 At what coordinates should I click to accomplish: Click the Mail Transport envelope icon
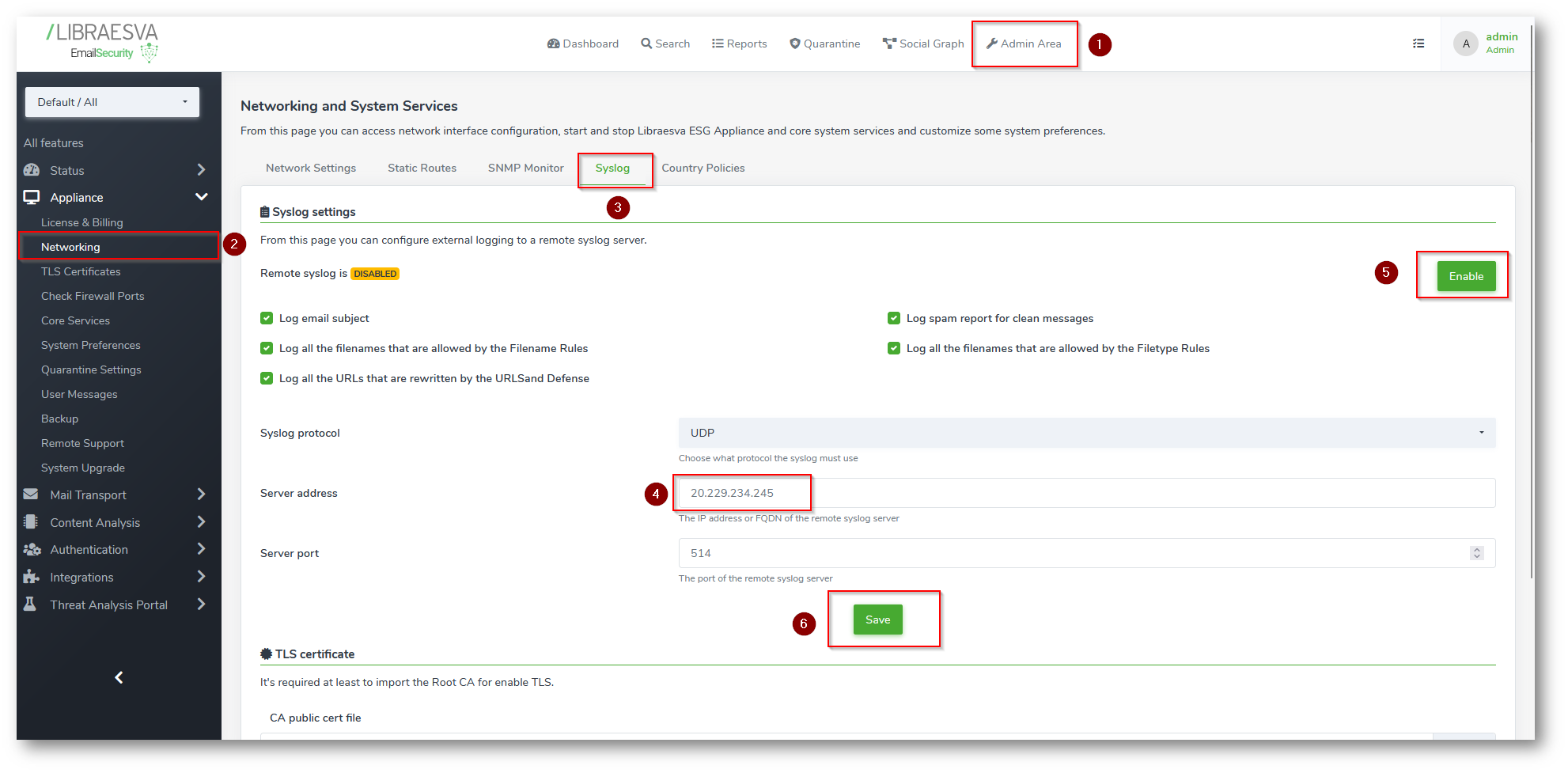(31, 494)
